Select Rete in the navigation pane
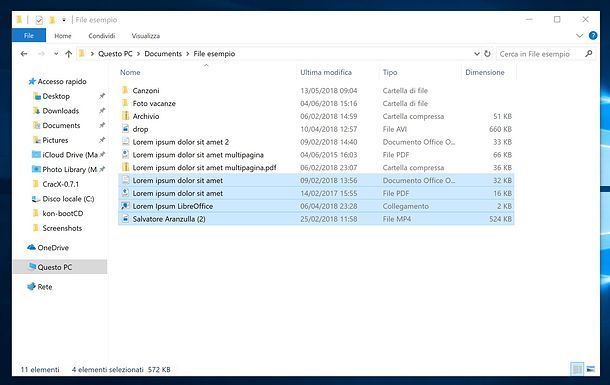This screenshot has width=610, height=385. point(45,287)
